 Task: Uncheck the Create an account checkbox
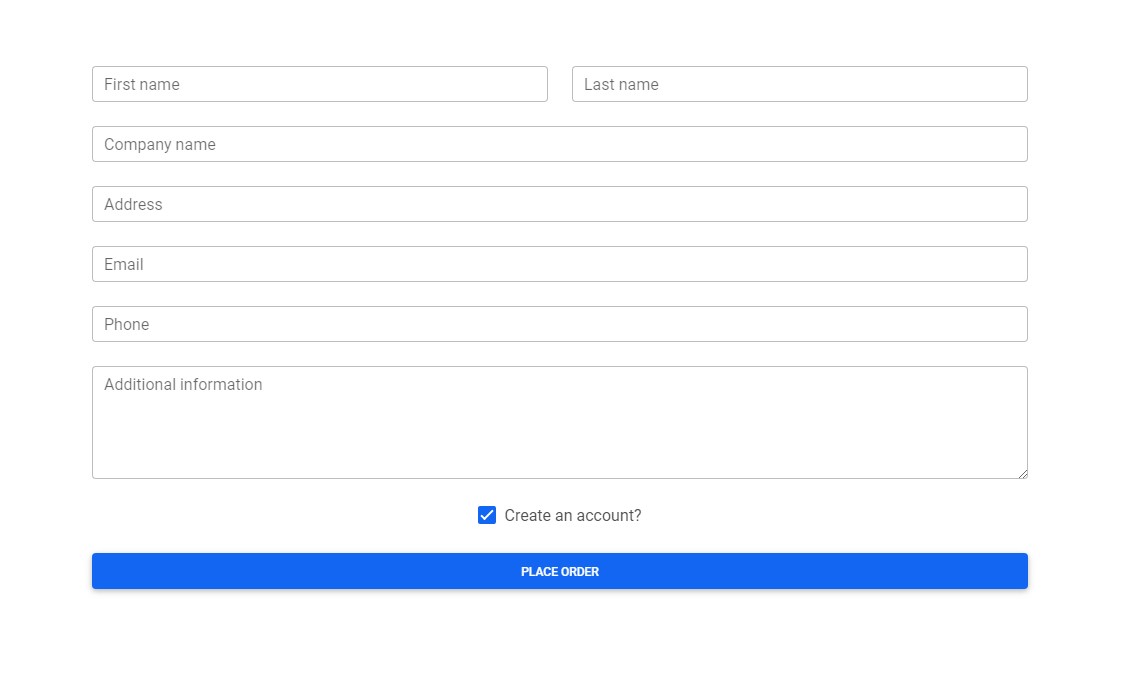[x=487, y=515]
